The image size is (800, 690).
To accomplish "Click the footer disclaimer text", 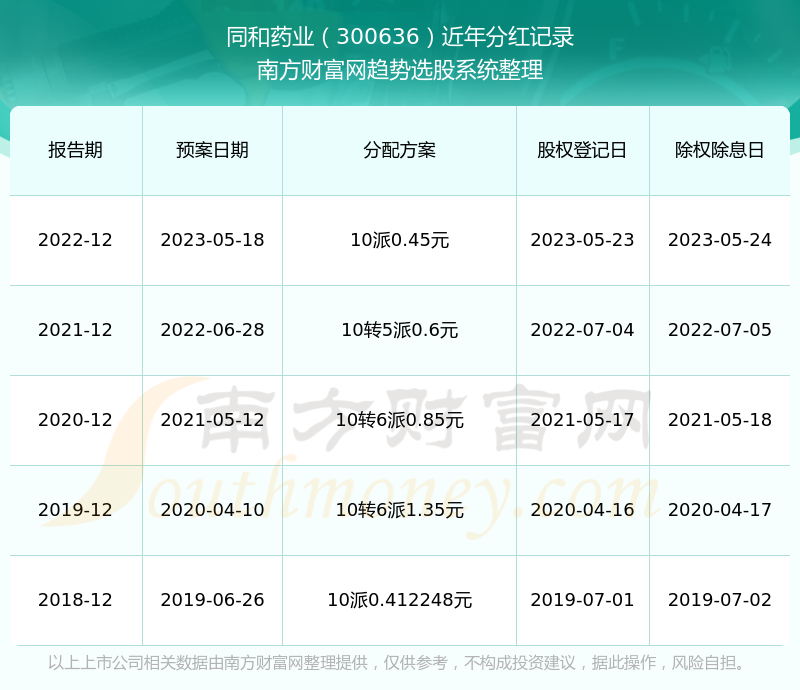I will (x=396, y=663).
